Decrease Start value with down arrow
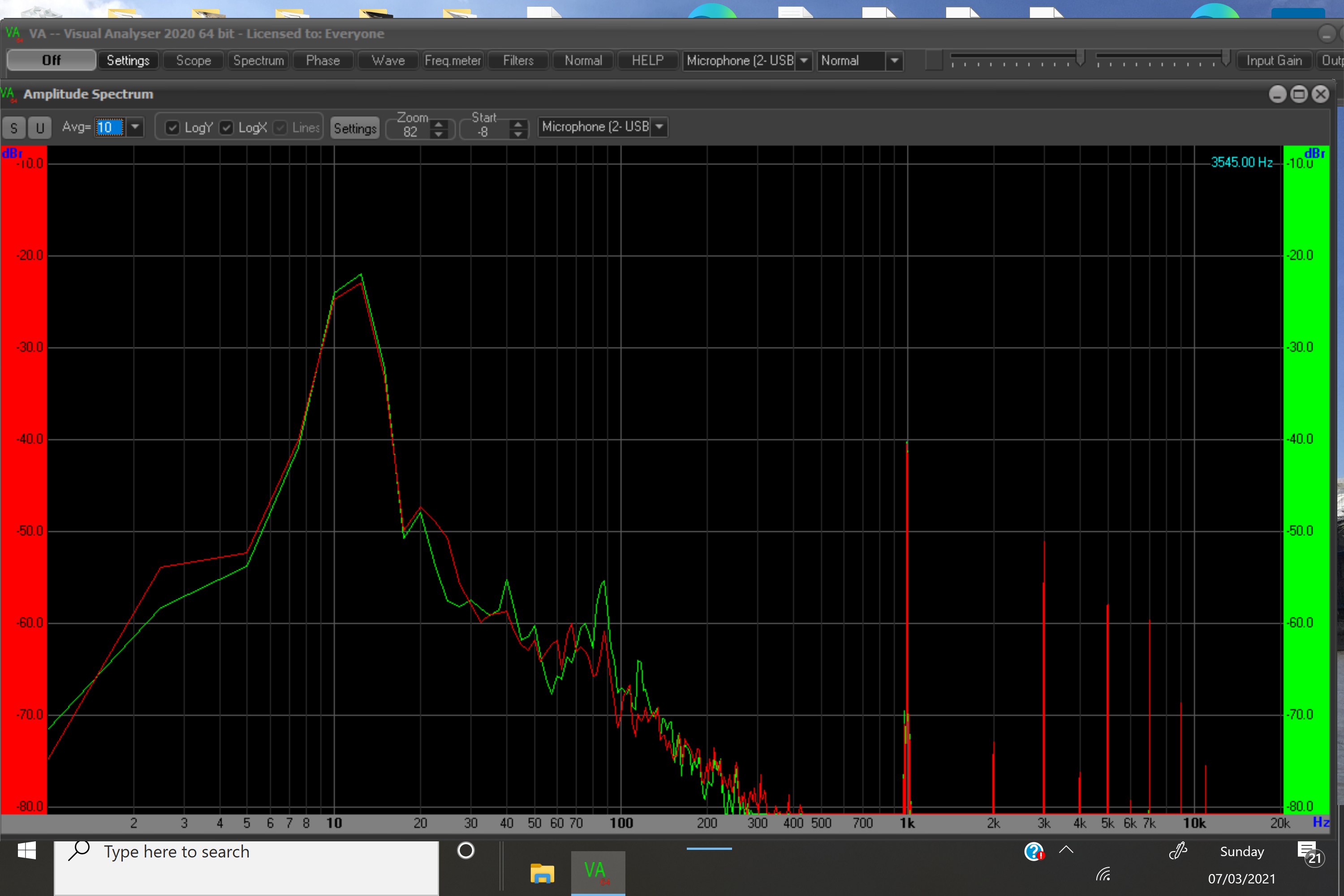Image resolution: width=1344 pixels, height=896 pixels. (x=518, y=134)
